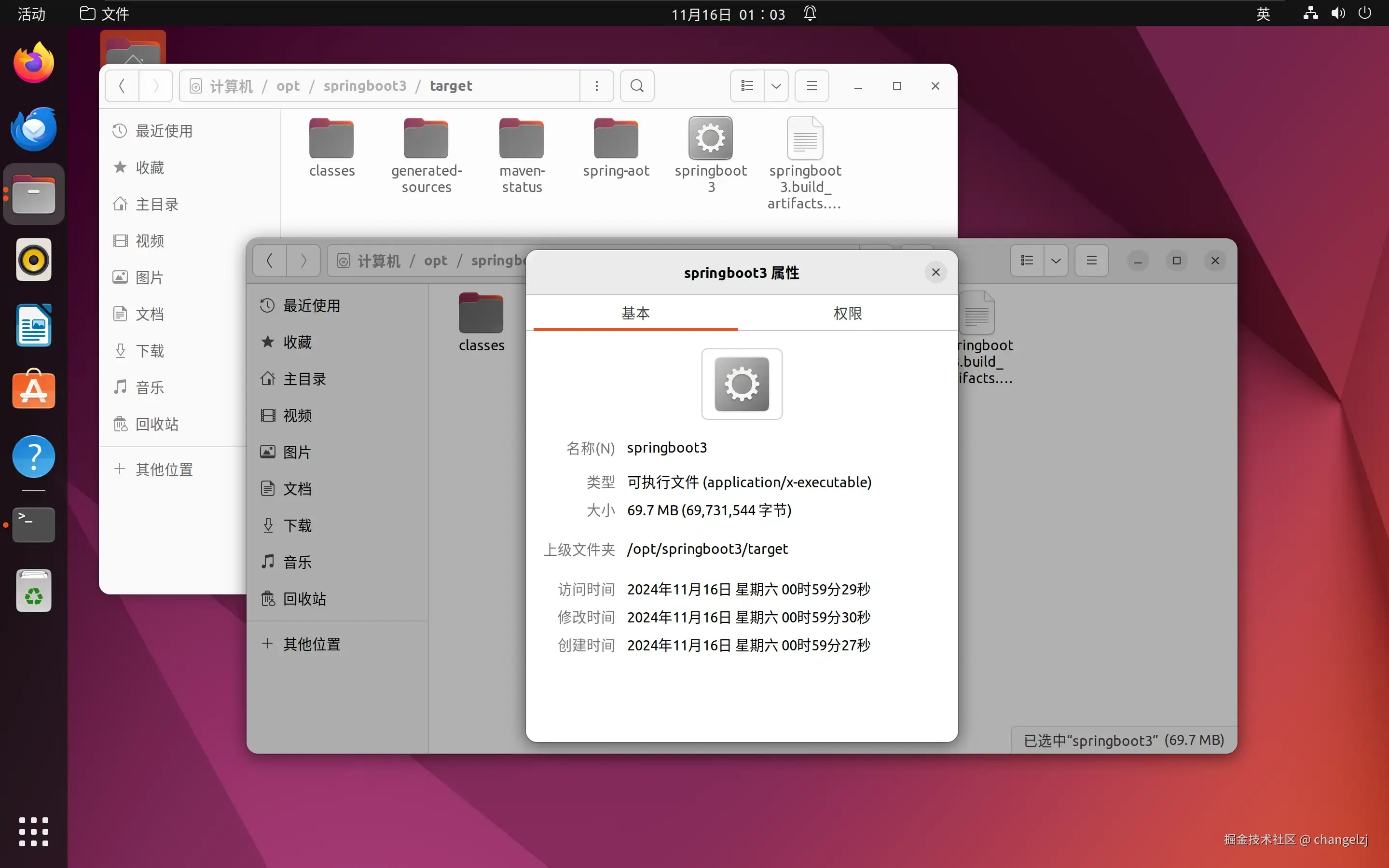Click list view toggle in top window
Image resolution: width=1389 pixels, height=868 pixels.
tap(747, 86)
